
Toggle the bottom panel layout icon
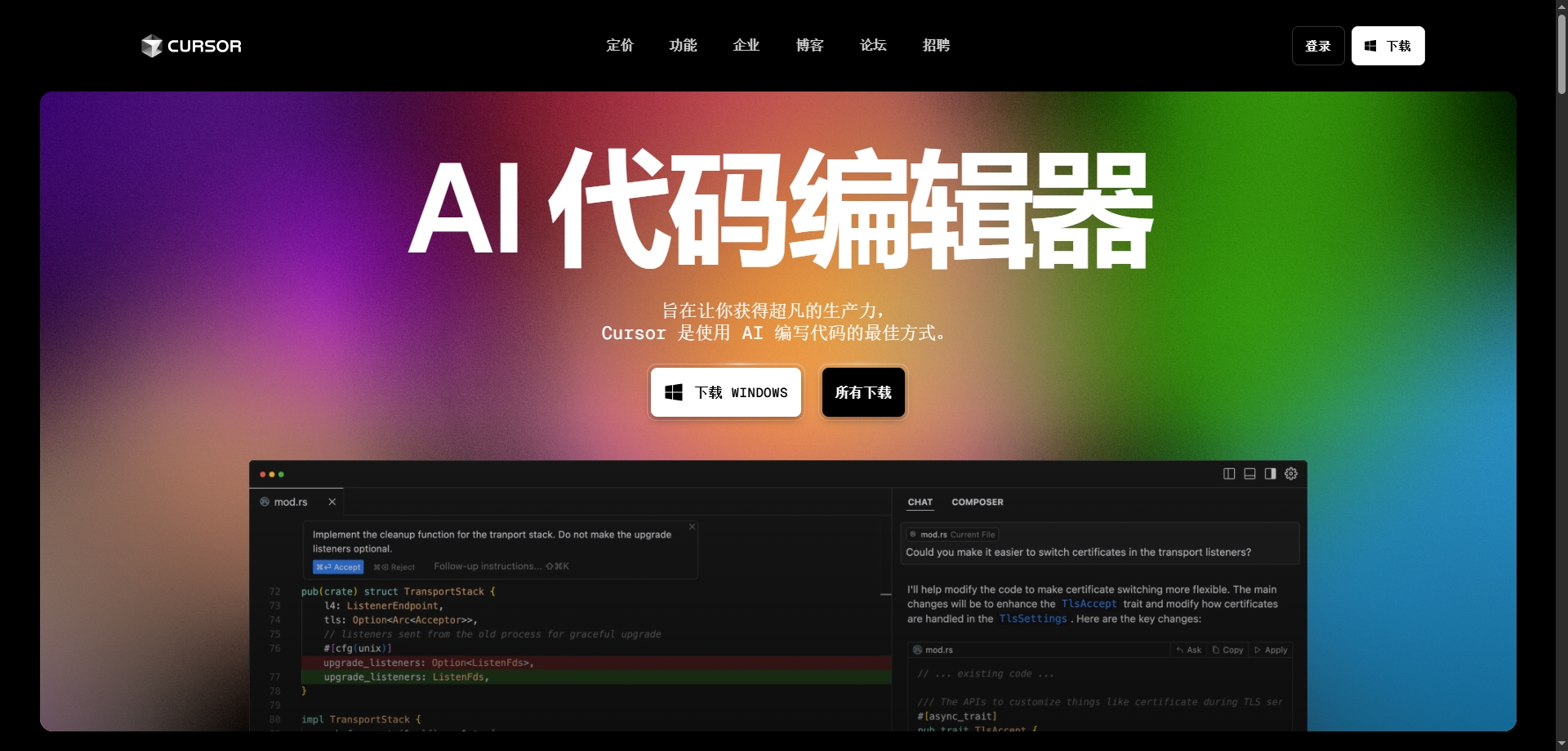click(1249, 474)
